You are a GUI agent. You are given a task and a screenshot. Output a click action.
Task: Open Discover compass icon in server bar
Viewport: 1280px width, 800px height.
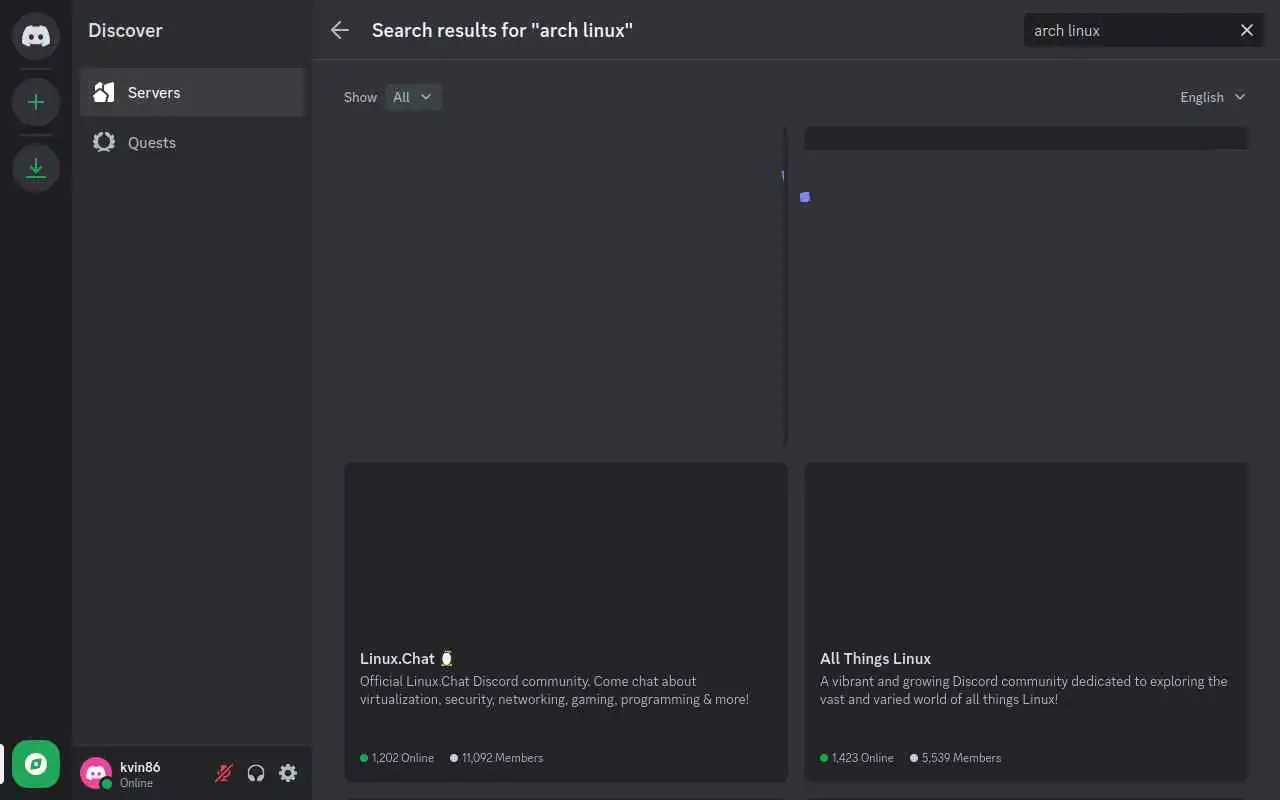36,764
